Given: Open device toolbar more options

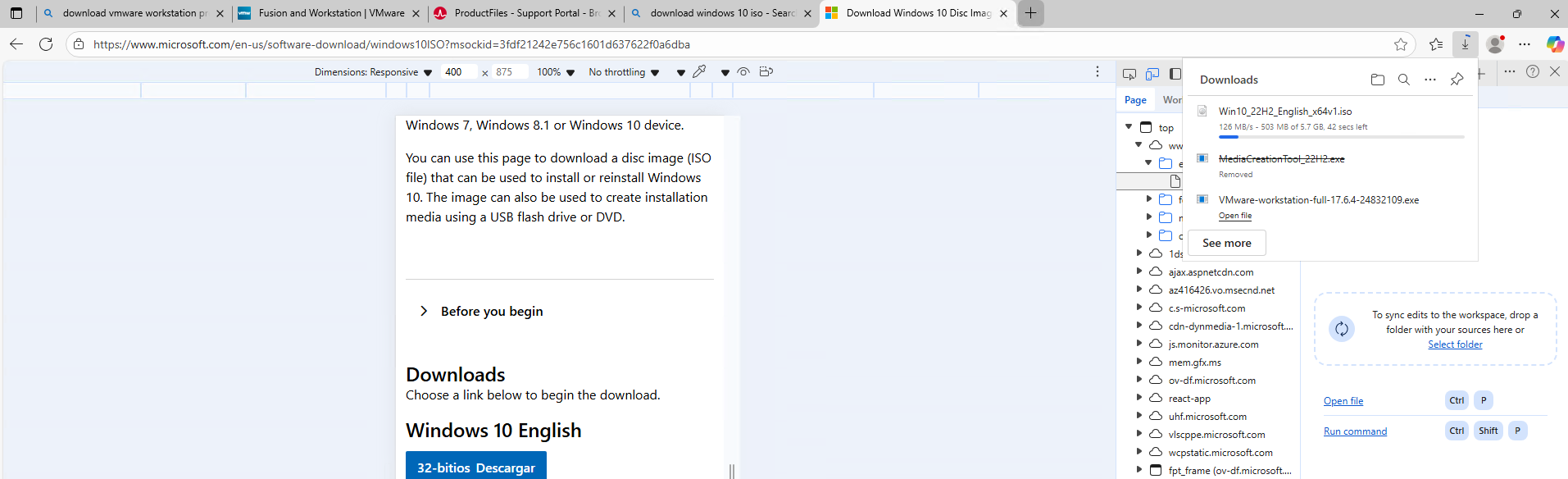Looking at the screenshot, I should coord(1098,71).
